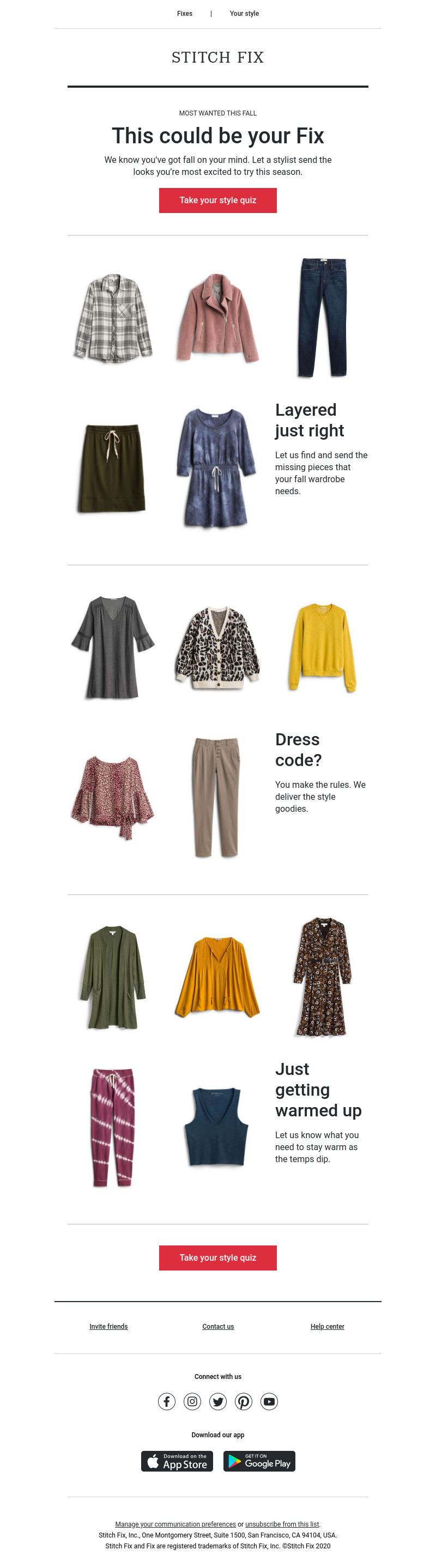Open the Invite friends link
Viewport: 436px width, 1568px height.
click(x=108, y=1326)
